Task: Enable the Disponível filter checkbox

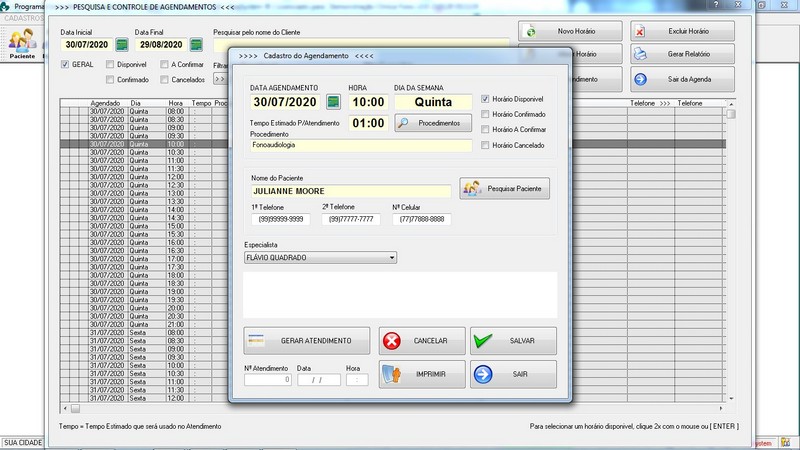Action: coord(110,64)
